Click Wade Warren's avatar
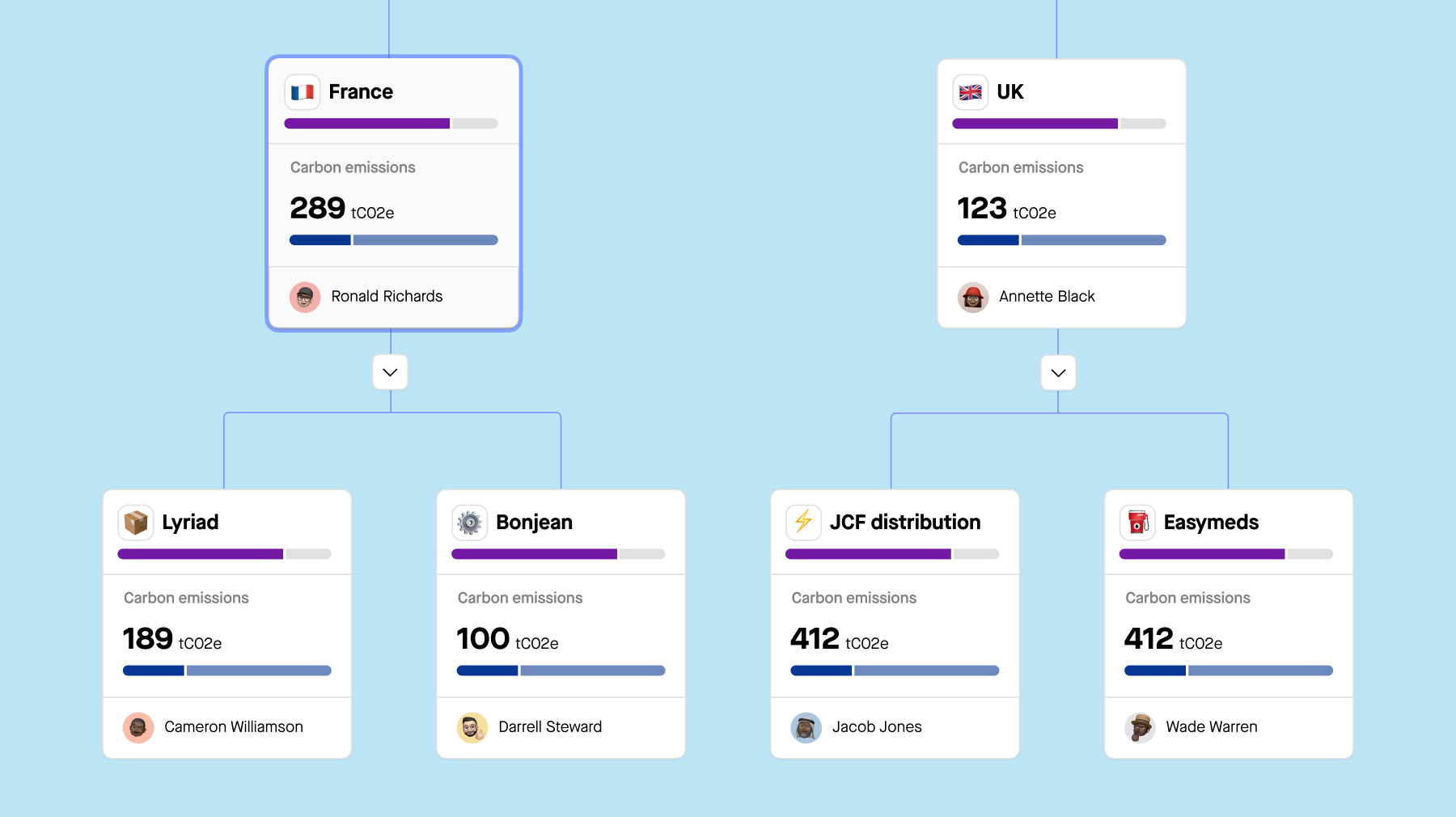Image resolution: width=1456 pixels, height=817 pixels. tap(1141, 727)
